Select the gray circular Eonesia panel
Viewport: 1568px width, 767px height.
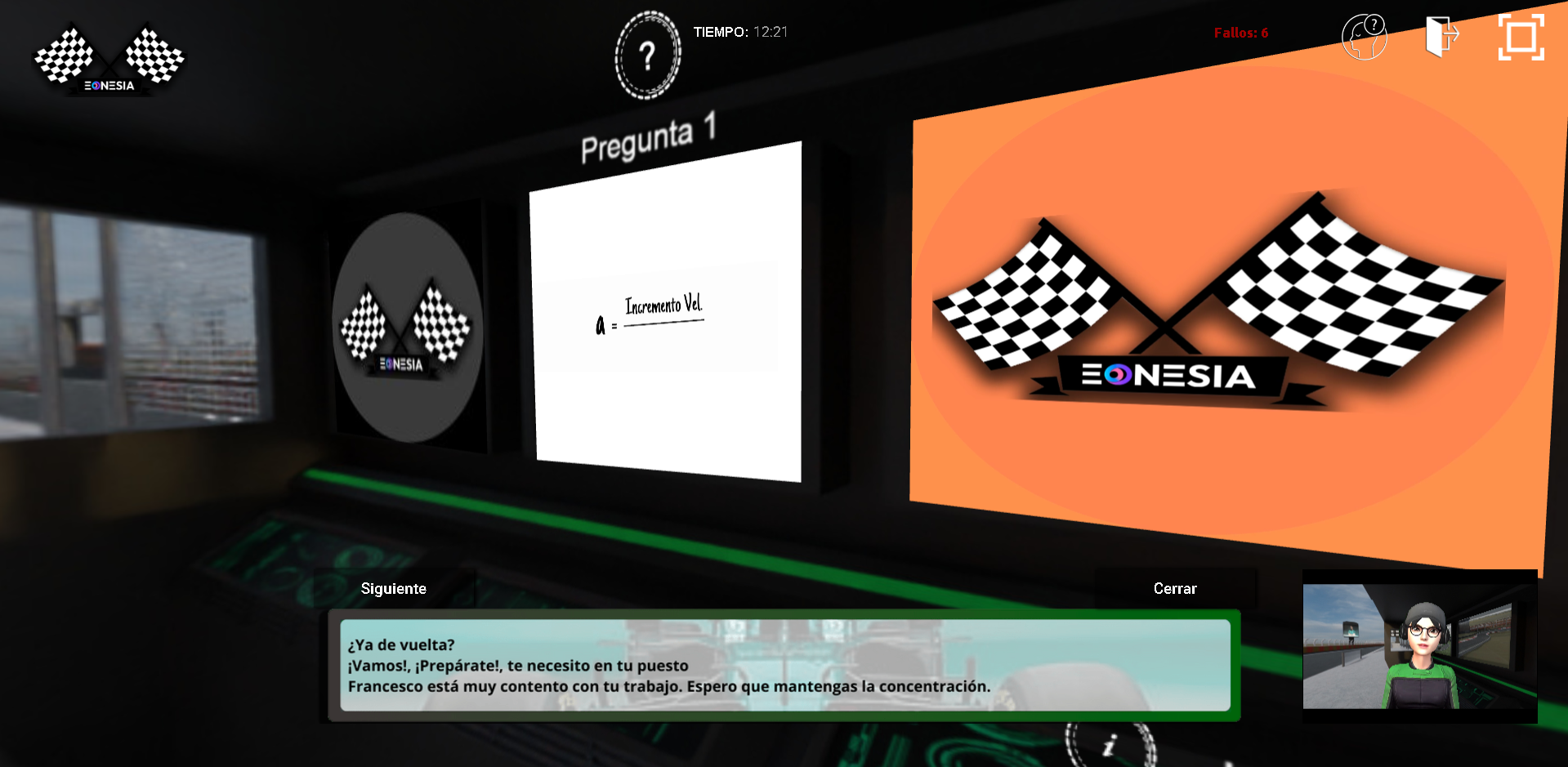click(407, 328)
